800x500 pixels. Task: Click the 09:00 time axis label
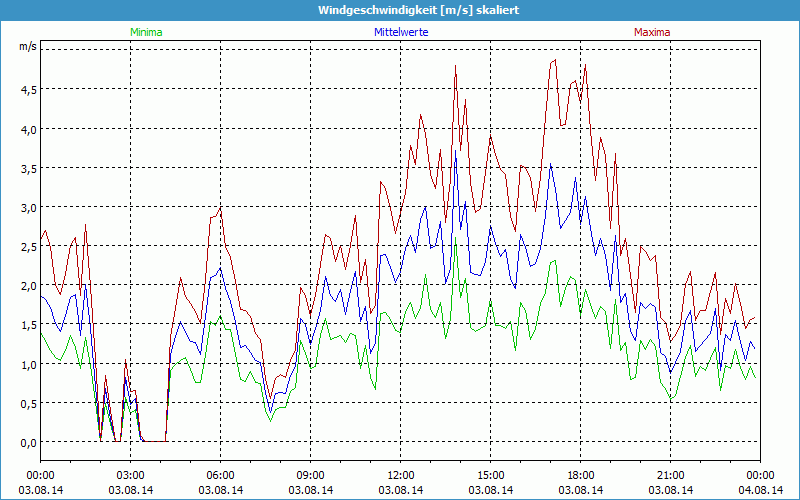coord(311,475)
